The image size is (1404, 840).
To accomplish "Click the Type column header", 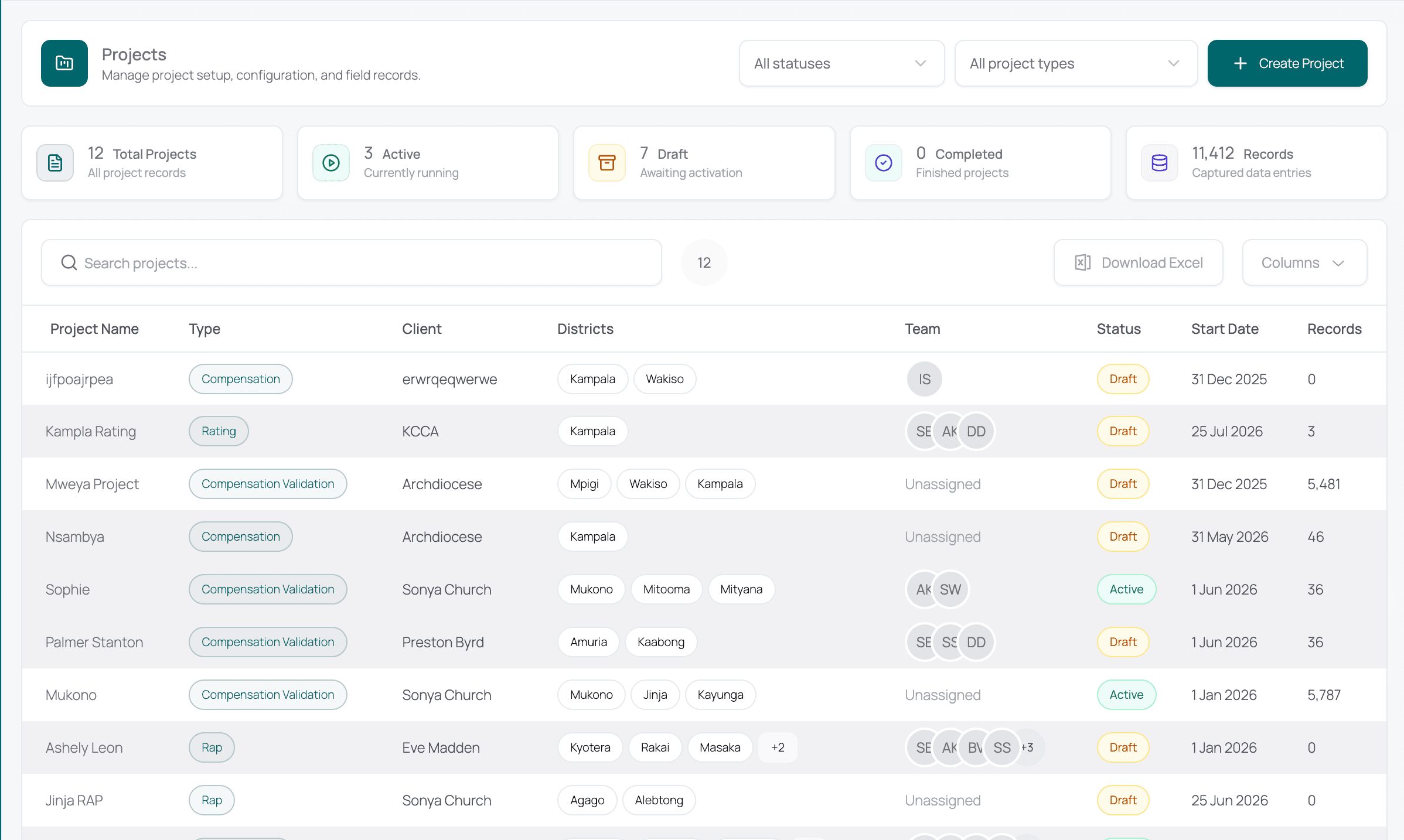I will click(x=205, y=329).
